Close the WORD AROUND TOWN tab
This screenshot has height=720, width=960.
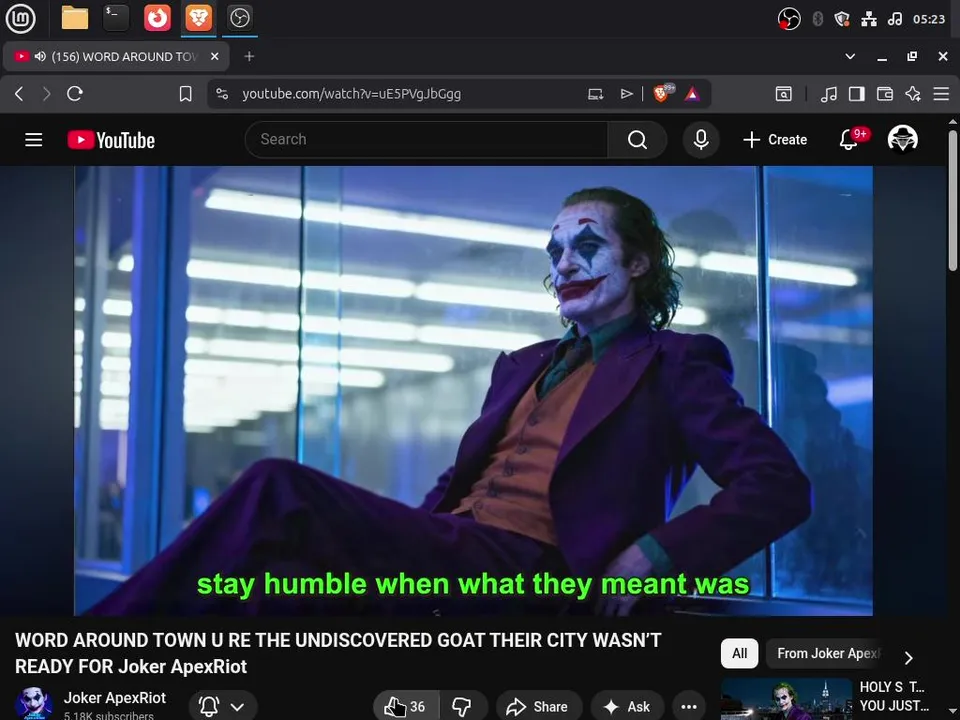(215, 56)
